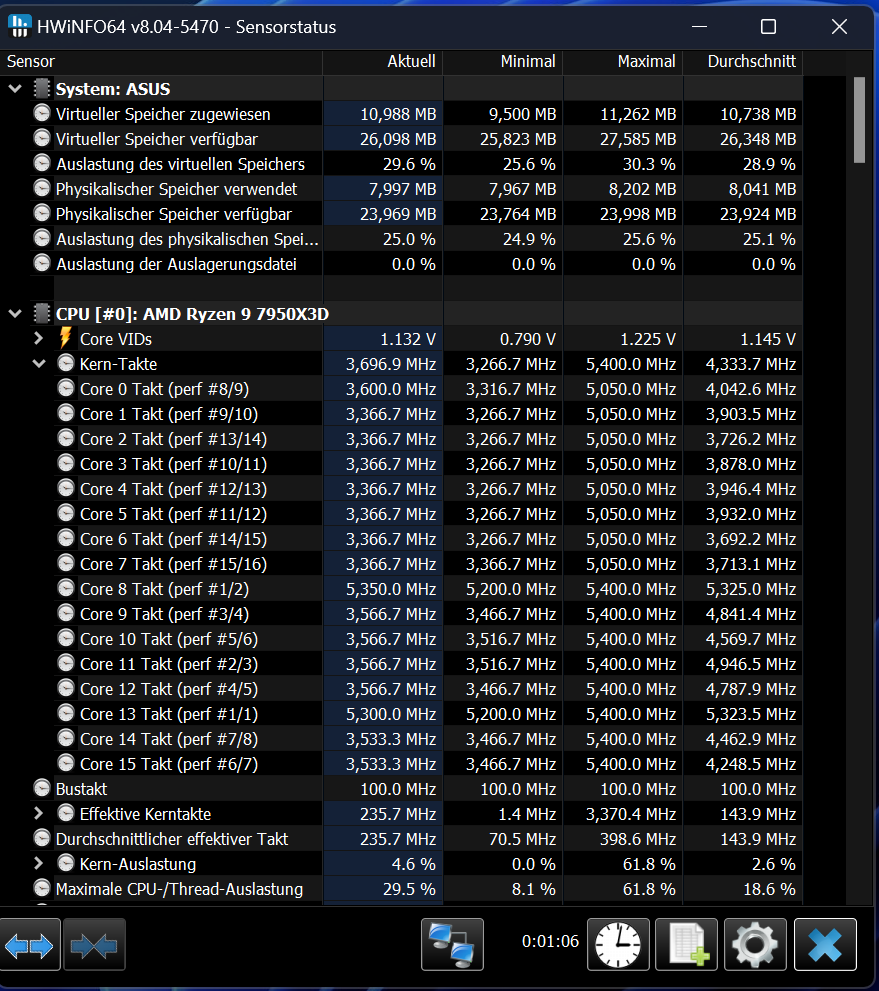Click clock icon beside Kern-Auslastung
The image size is (879, 991).
click(x=66, y=863)
